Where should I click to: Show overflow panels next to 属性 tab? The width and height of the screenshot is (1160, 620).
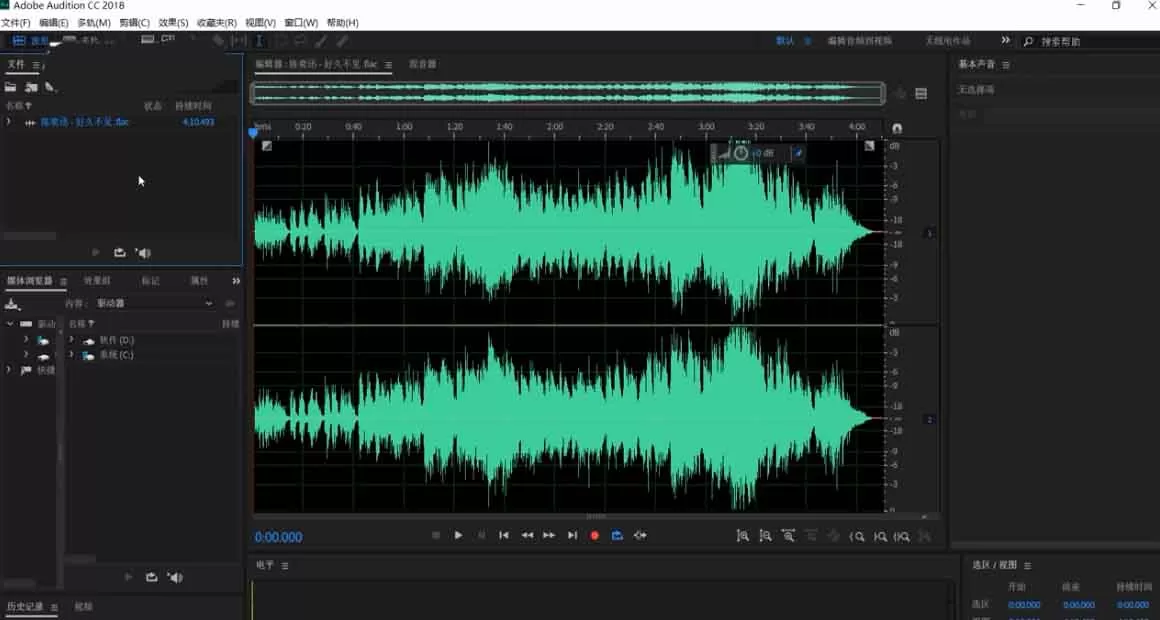click(235, 281)
